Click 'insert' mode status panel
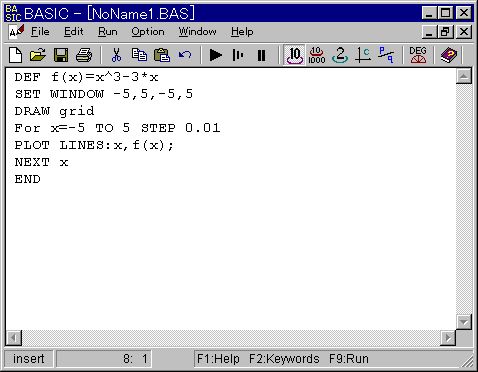478x372 pixels. pos(29,359)
